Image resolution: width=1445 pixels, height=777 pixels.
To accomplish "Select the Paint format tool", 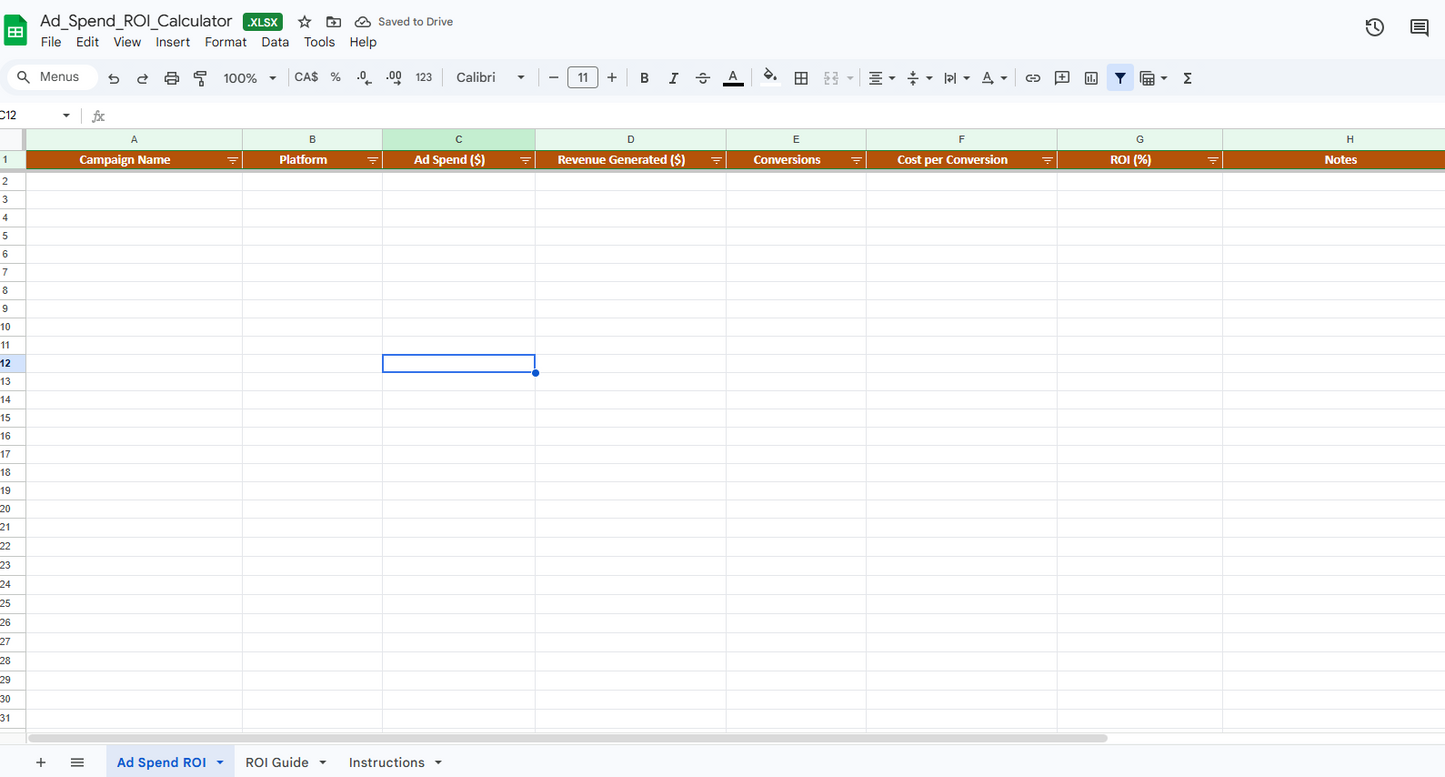I will coord(200,77).
